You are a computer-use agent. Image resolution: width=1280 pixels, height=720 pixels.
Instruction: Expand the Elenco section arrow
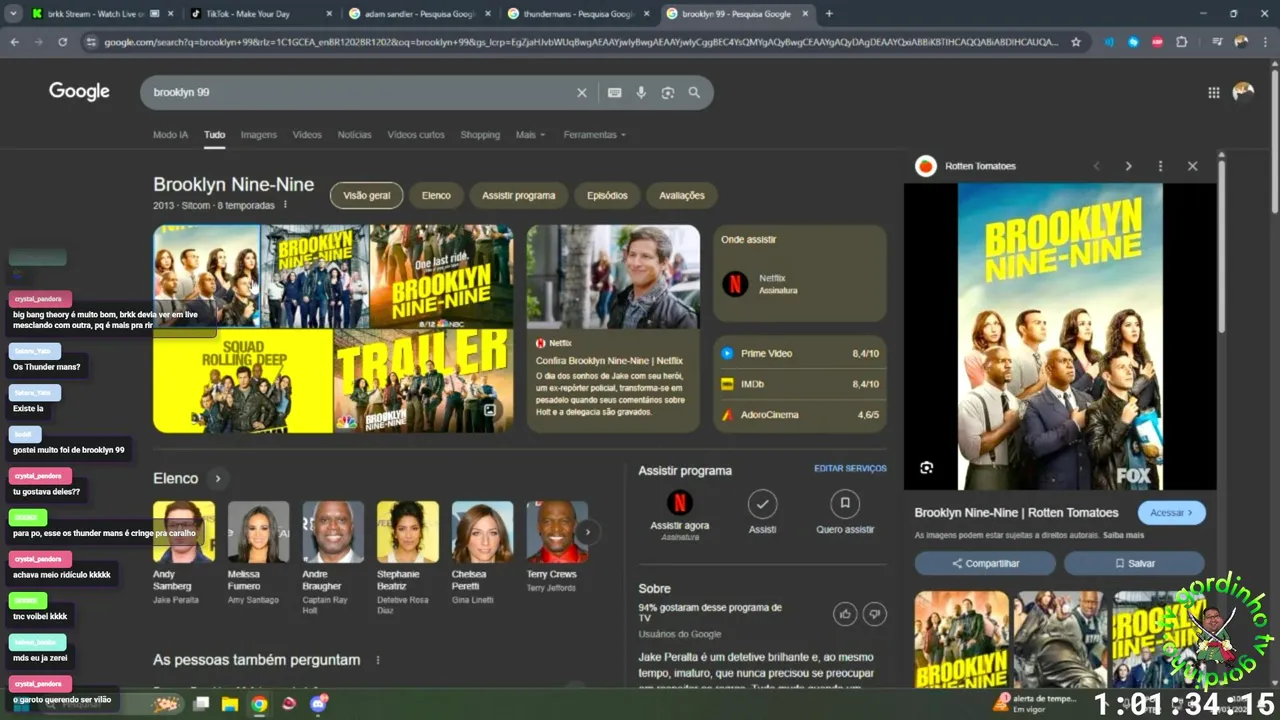217,478
